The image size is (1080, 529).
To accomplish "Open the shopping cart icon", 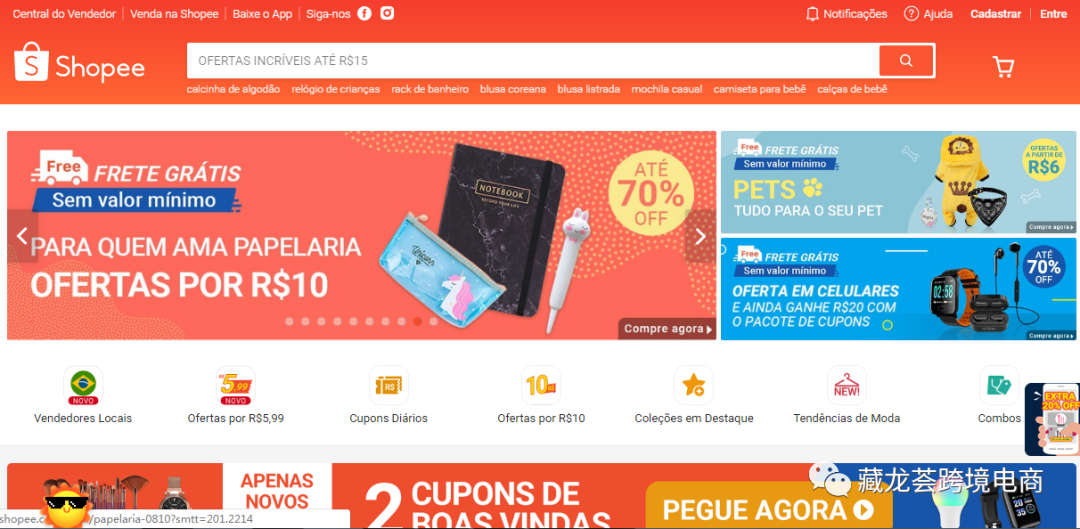I will pos(1003,66).
